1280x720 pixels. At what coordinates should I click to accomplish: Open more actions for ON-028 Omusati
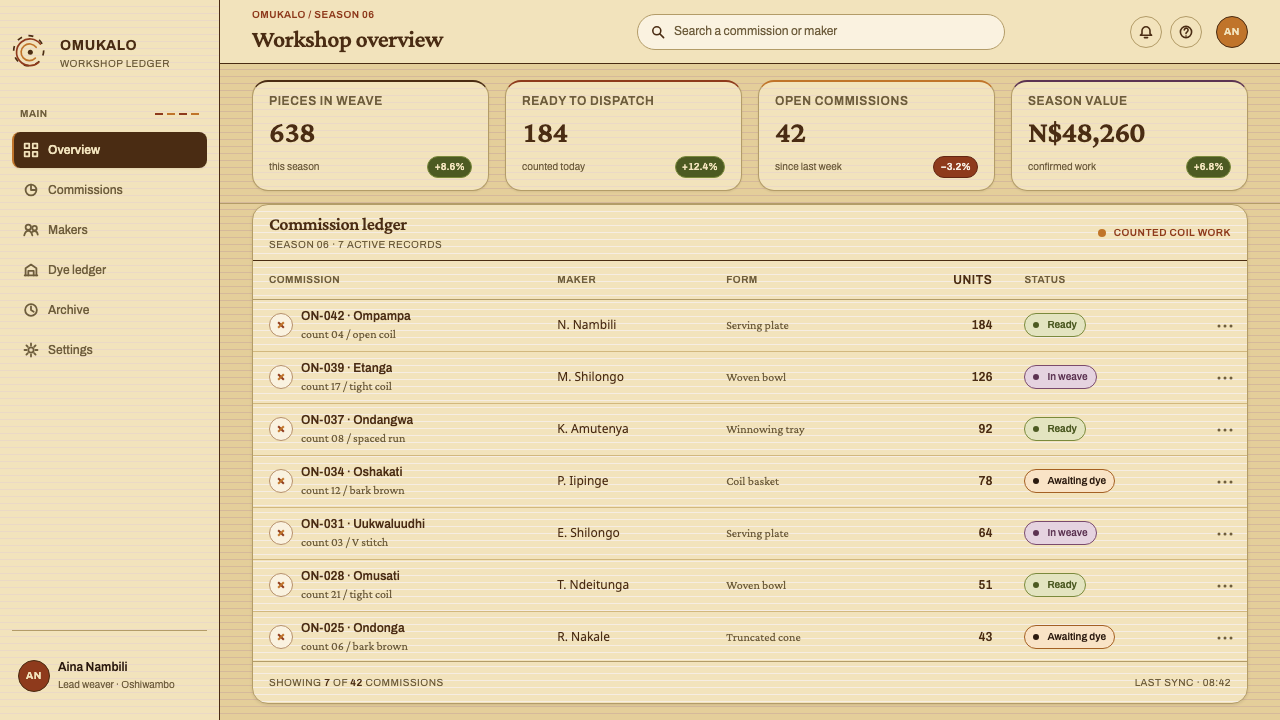tap(1225, 586)
